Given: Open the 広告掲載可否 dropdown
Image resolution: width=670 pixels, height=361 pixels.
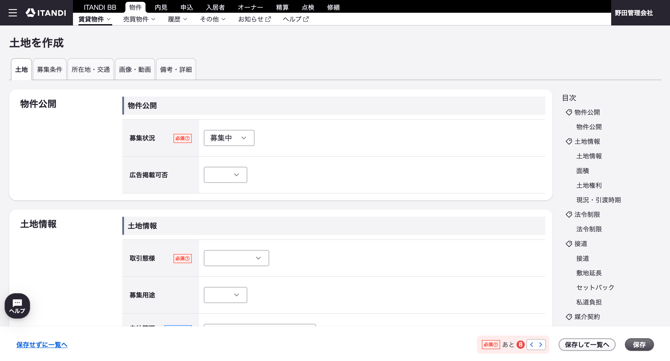Looking at the screenshot, I should [x=225, y=175].
